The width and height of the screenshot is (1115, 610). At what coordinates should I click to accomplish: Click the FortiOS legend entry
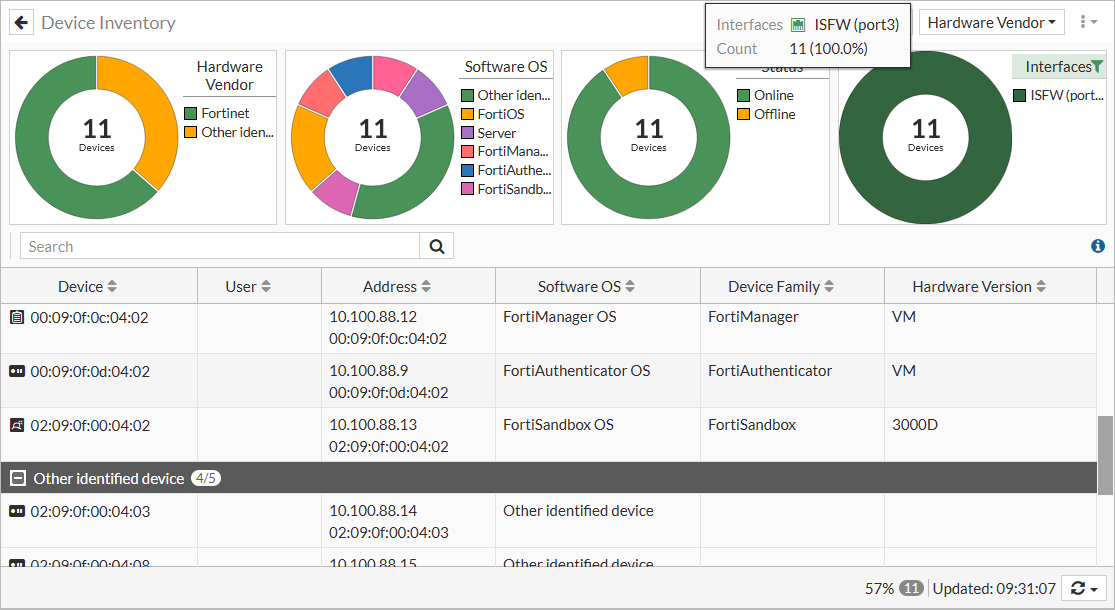coord(500,114)
